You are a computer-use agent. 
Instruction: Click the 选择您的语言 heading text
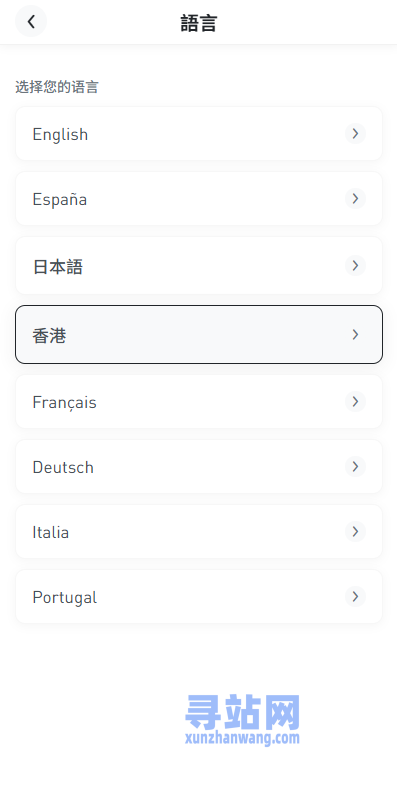pyautogui.click(x=56, y=87)
